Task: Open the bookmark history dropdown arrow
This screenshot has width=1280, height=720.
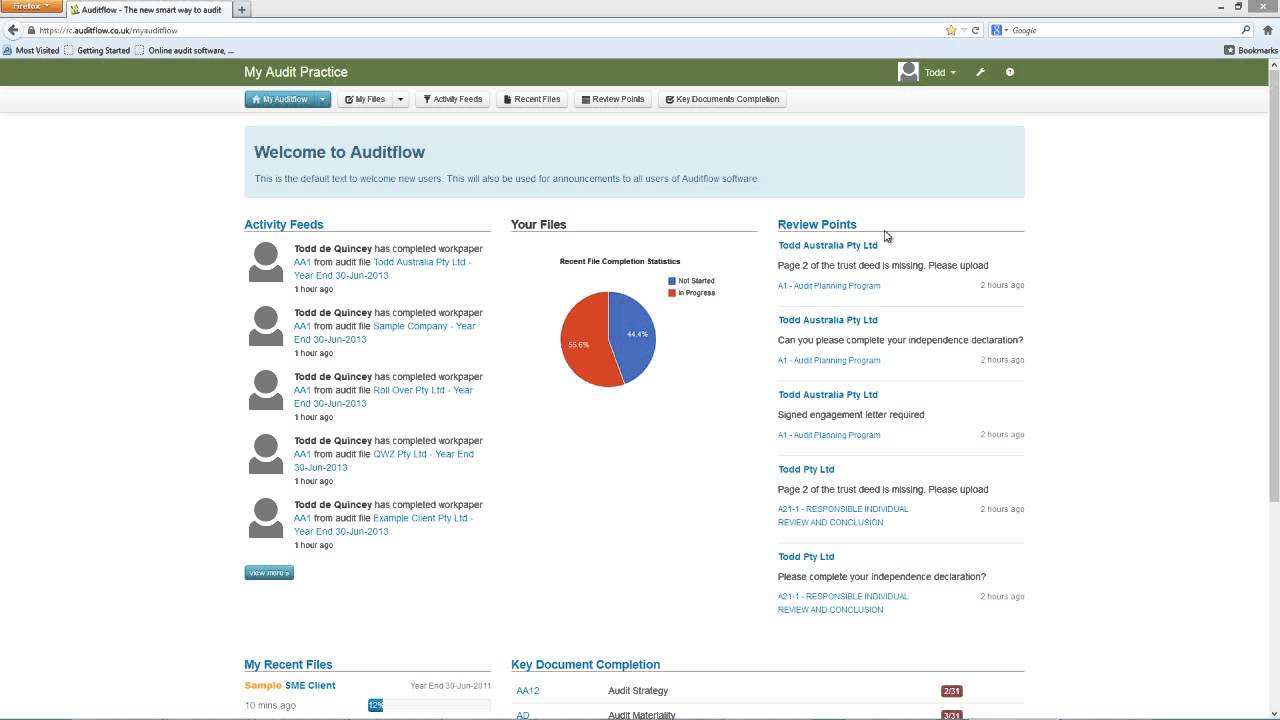Action: [964, 30]
